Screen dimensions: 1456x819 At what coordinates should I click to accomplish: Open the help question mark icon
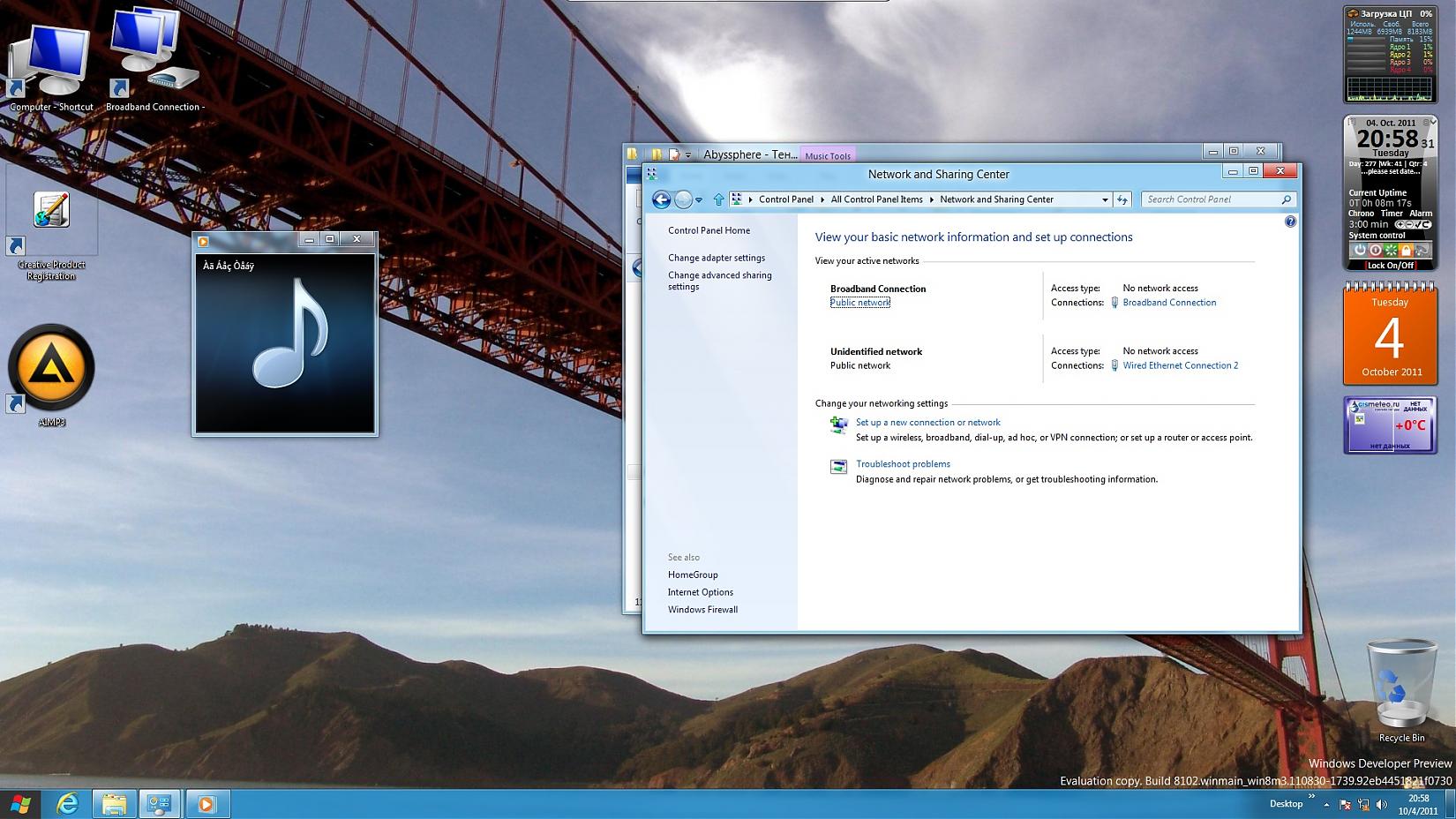1290,222
